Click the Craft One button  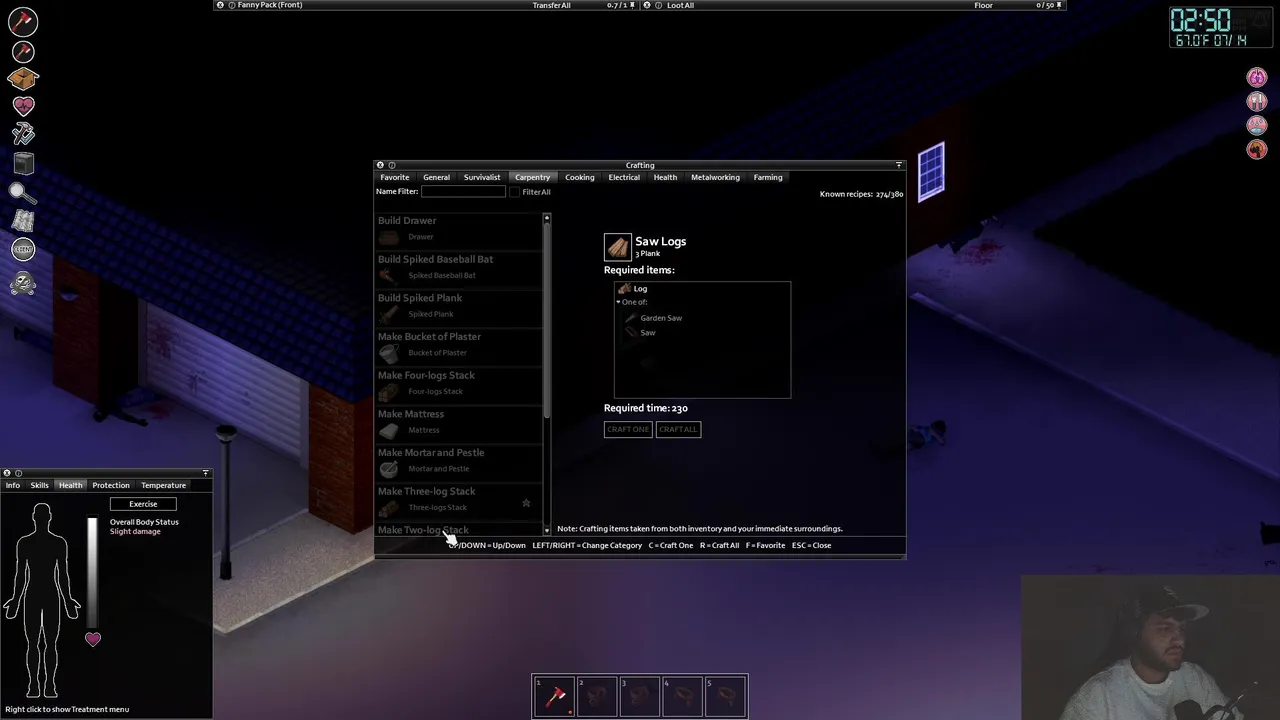pyautogui.click(x=628, y=429)
